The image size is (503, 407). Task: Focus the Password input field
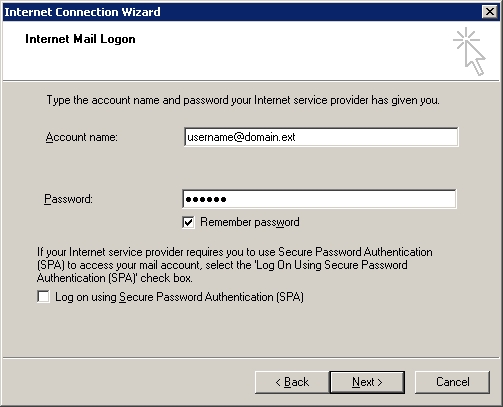click(x=319, y=199)
